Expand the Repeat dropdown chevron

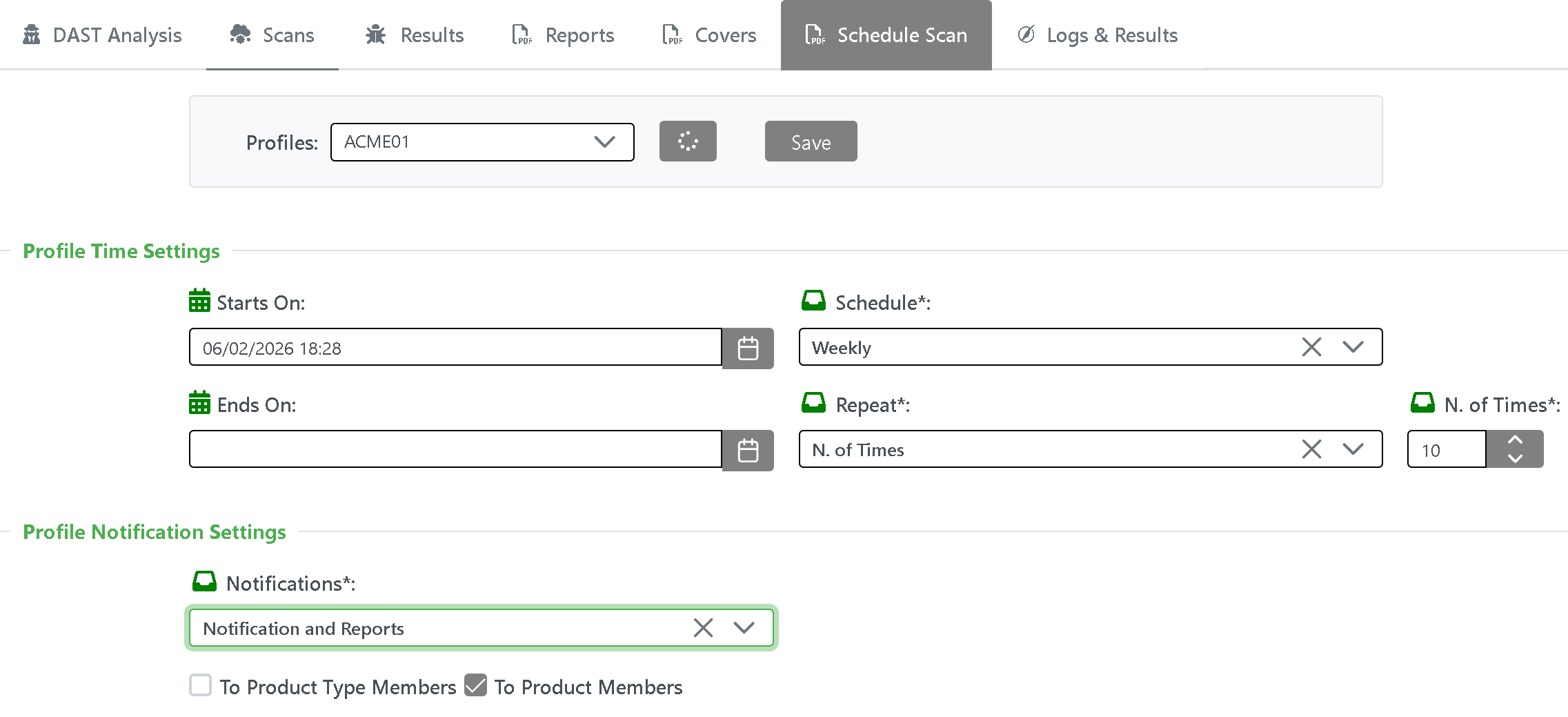pyautogui.click(x=1353, y=449)
